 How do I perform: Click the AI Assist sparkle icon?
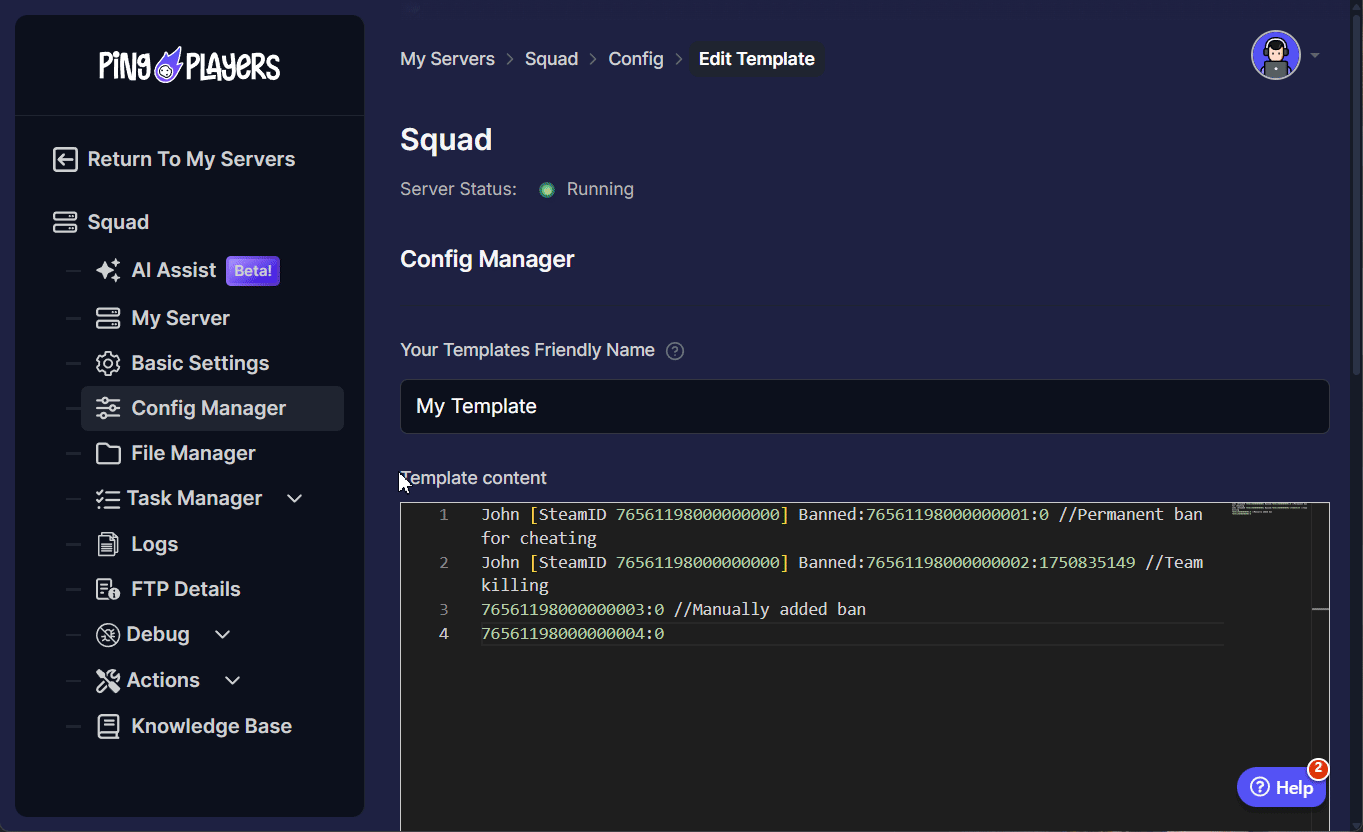[108, 270]
